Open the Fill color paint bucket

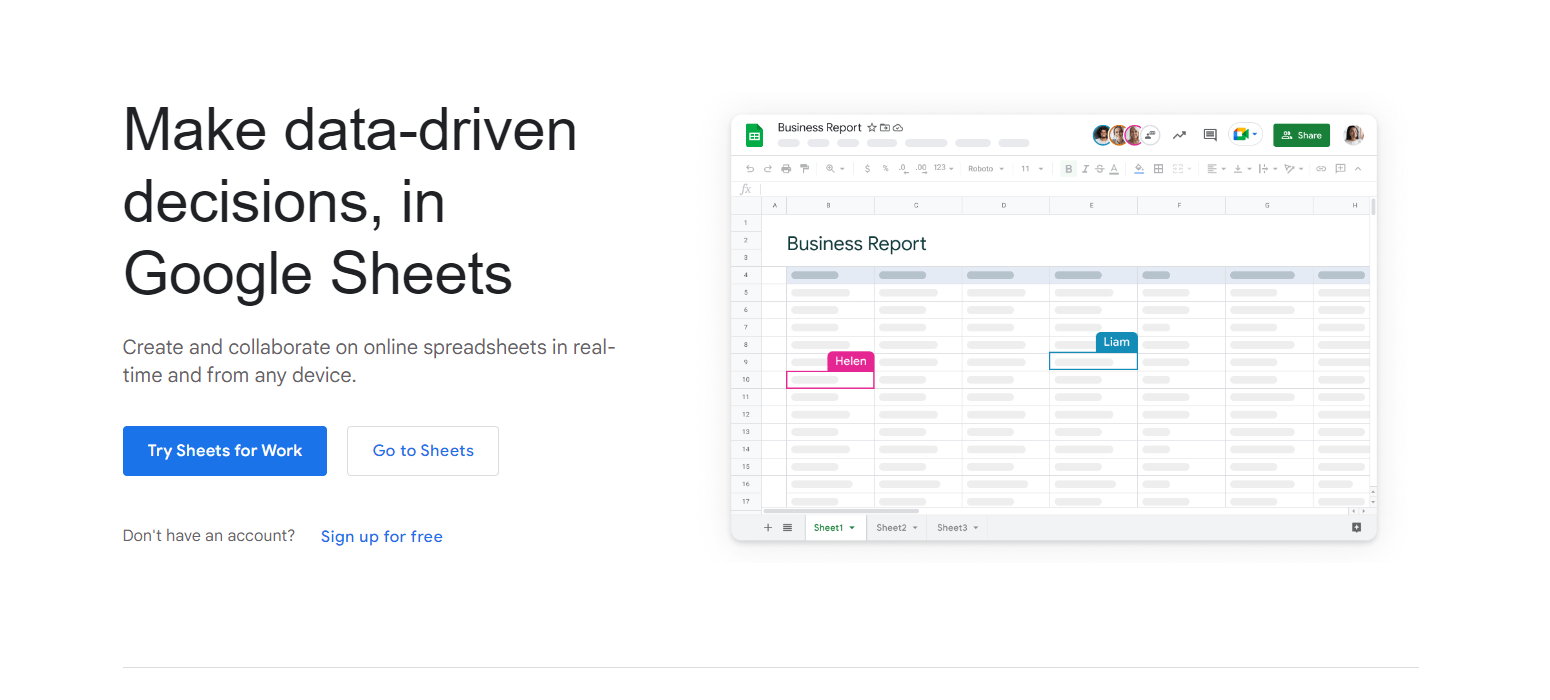pyautogui.click(x=1139, y=169)
